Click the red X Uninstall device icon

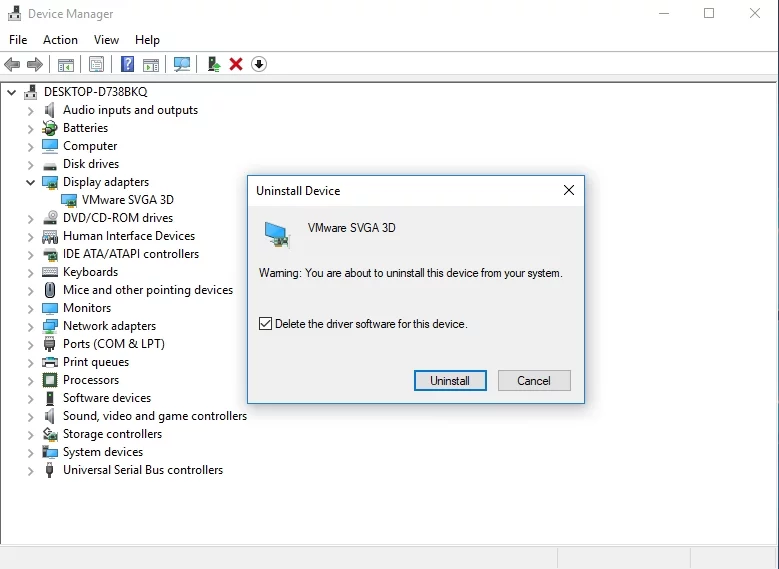236,64
